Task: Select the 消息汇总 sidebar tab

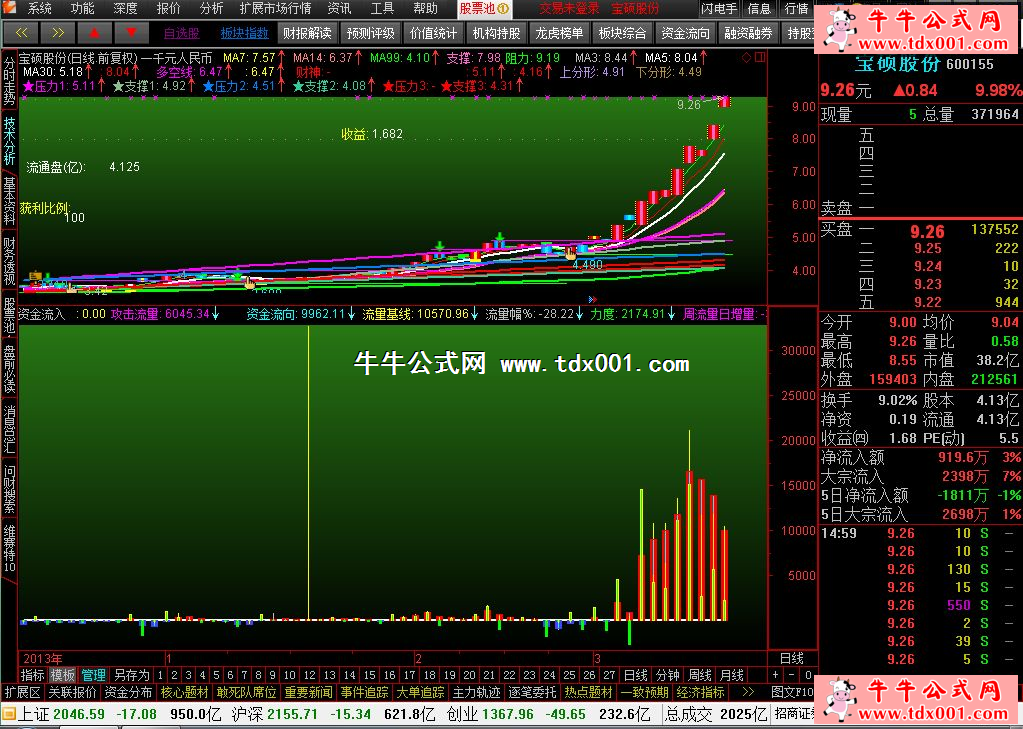Action: click(x=9, y=429)
